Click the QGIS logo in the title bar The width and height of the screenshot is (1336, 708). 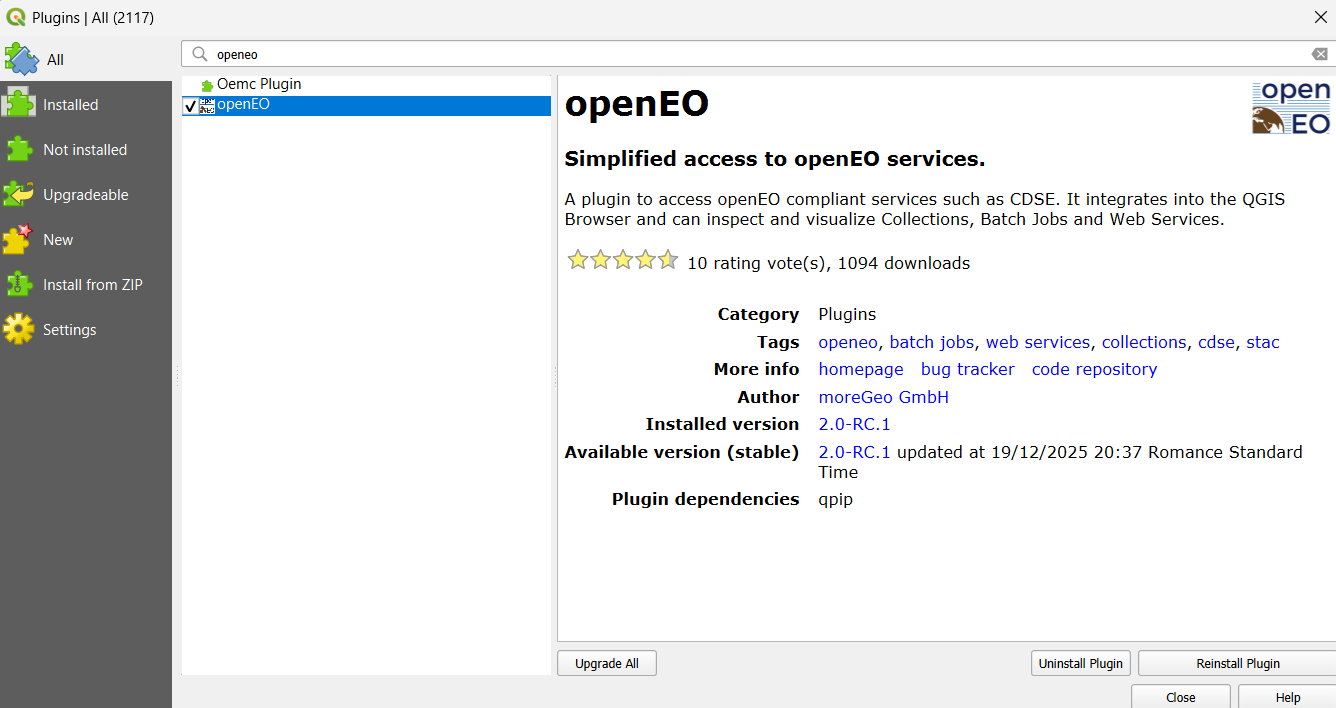tap(14, 17)
